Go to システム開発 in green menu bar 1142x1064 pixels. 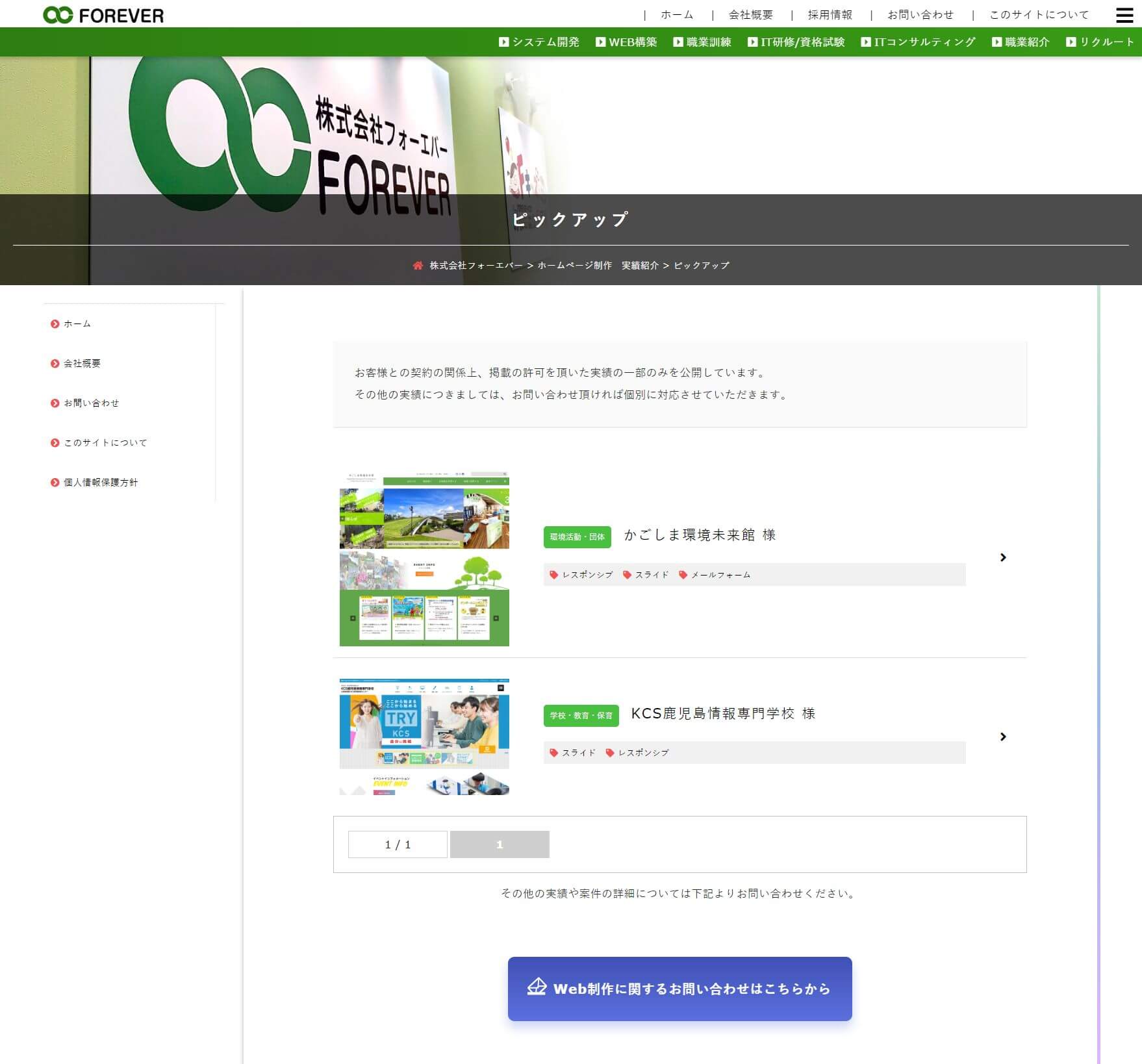coord(546,42)
